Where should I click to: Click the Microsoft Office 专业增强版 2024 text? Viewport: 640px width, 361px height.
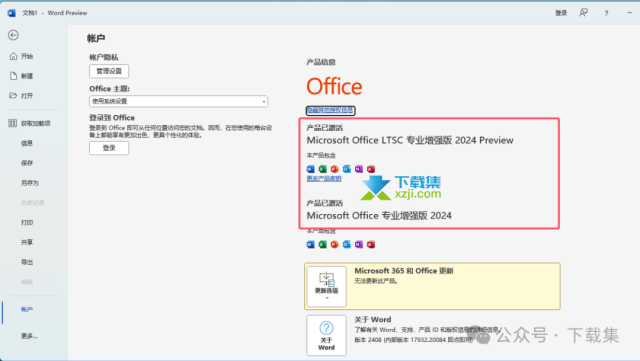point(379,216)
